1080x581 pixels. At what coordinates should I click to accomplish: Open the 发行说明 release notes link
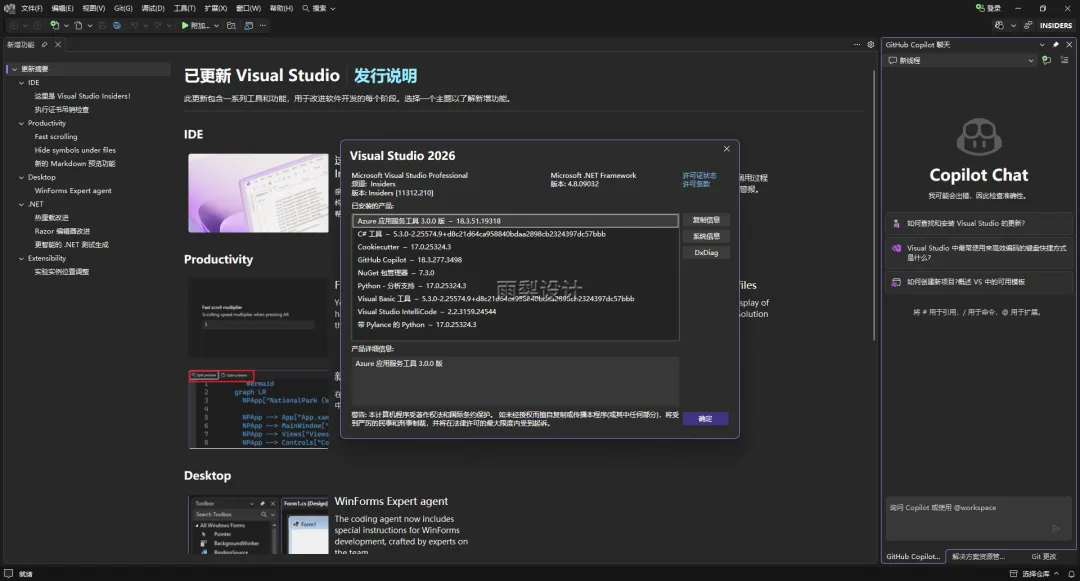[385, 76]
